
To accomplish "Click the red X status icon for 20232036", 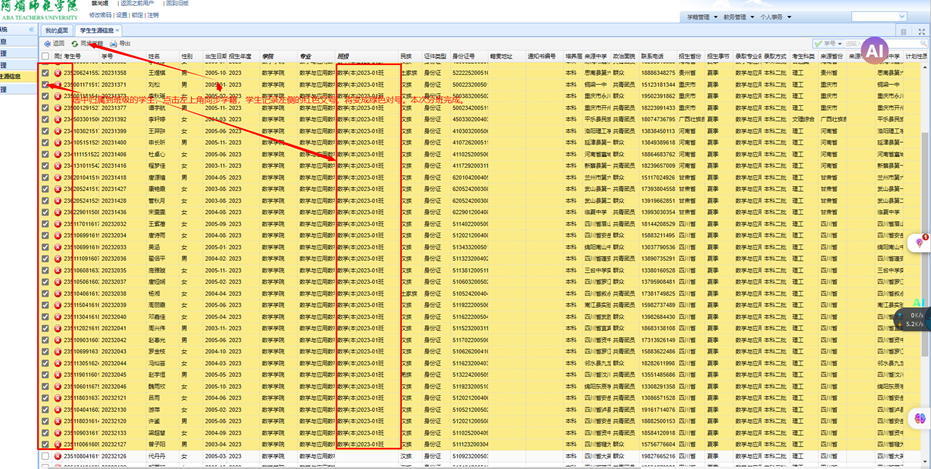I will pos(58,258).
